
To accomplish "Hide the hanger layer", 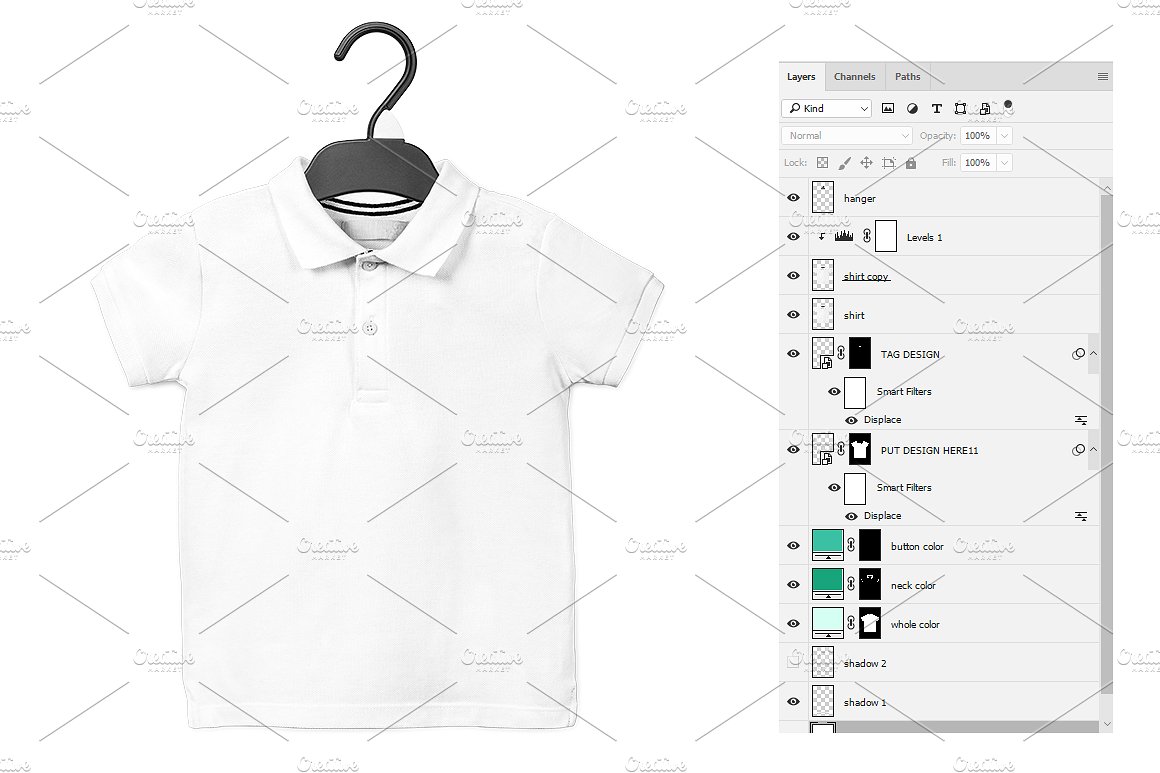I will [794, 198].
